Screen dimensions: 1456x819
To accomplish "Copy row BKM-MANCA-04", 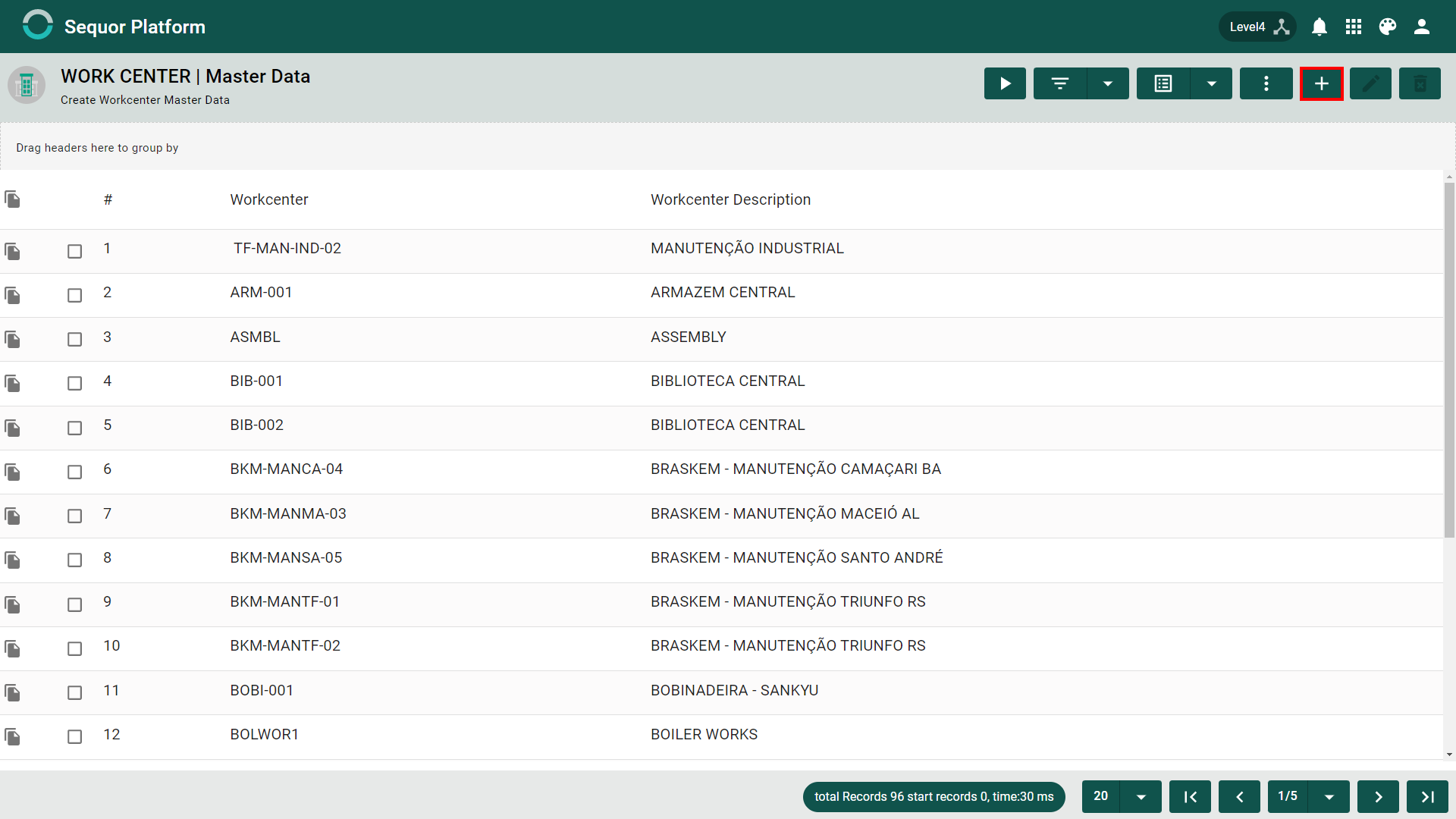I will coord(12,472).
